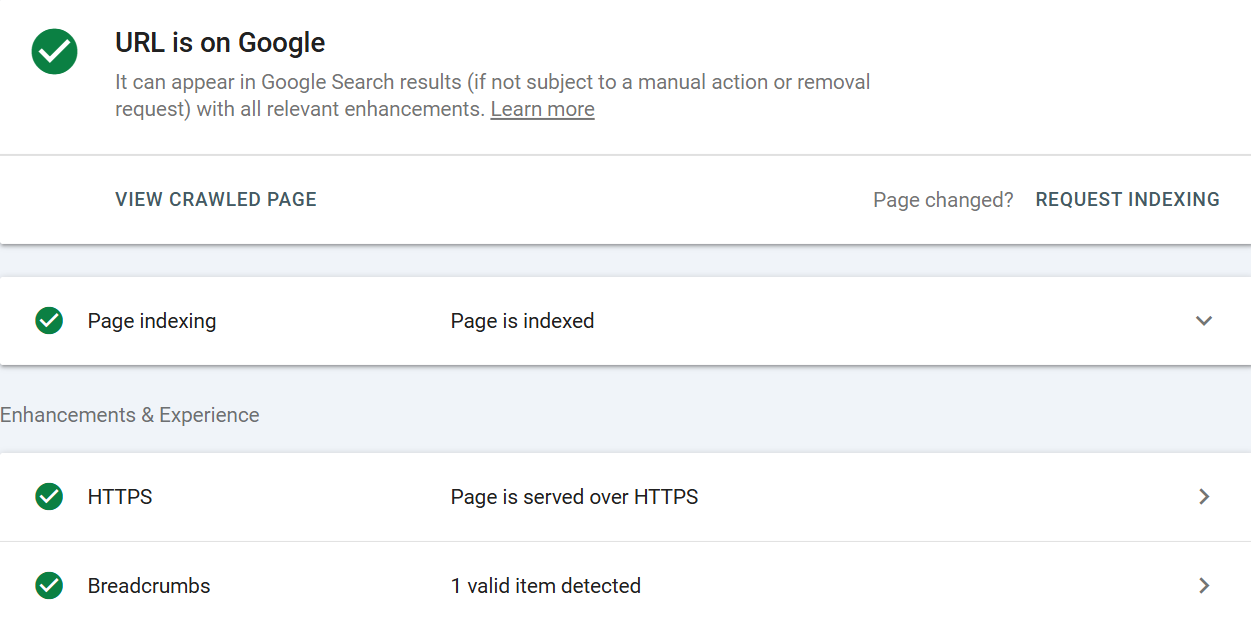Select the "URL is on Google" heading
The width and height of the screenshot is (1251, 626).
220,43
